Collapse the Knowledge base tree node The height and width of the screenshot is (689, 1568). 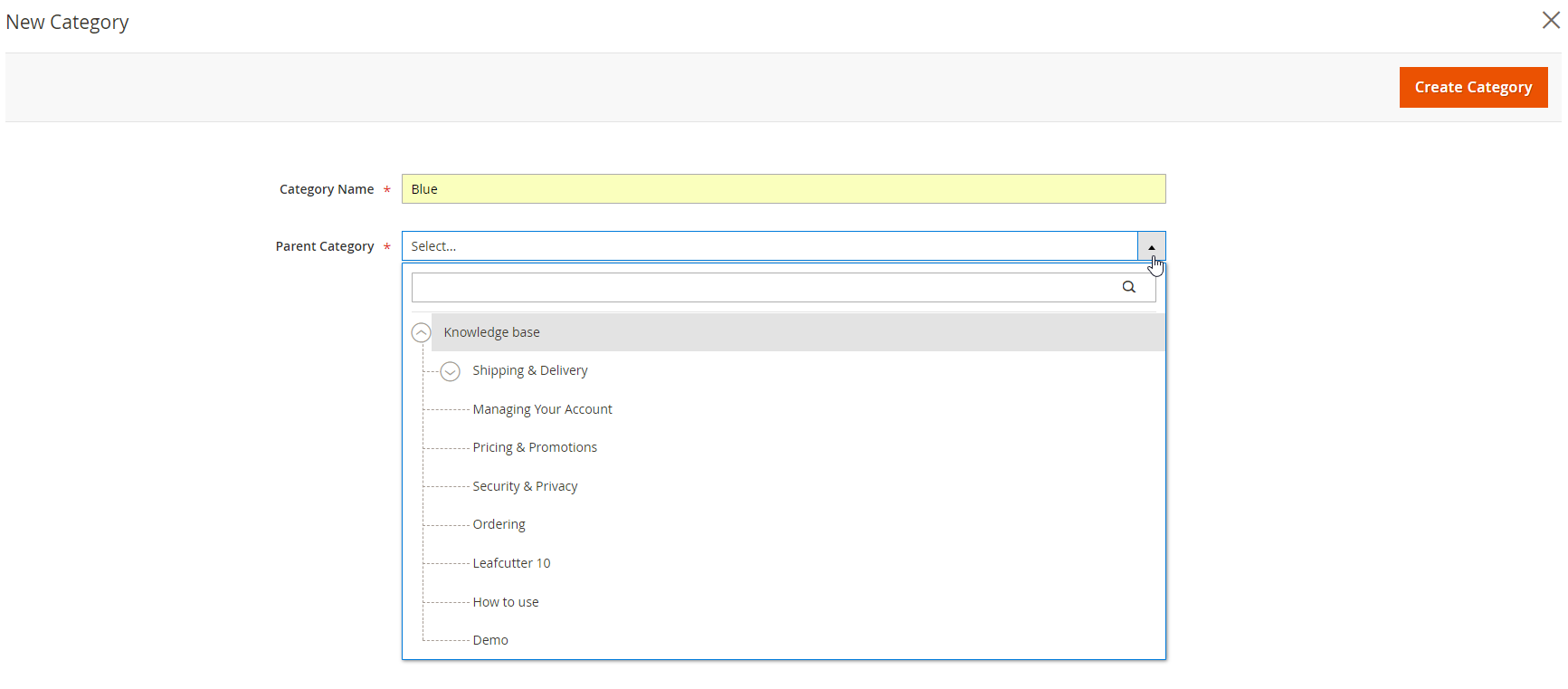[x=421, y=332]
